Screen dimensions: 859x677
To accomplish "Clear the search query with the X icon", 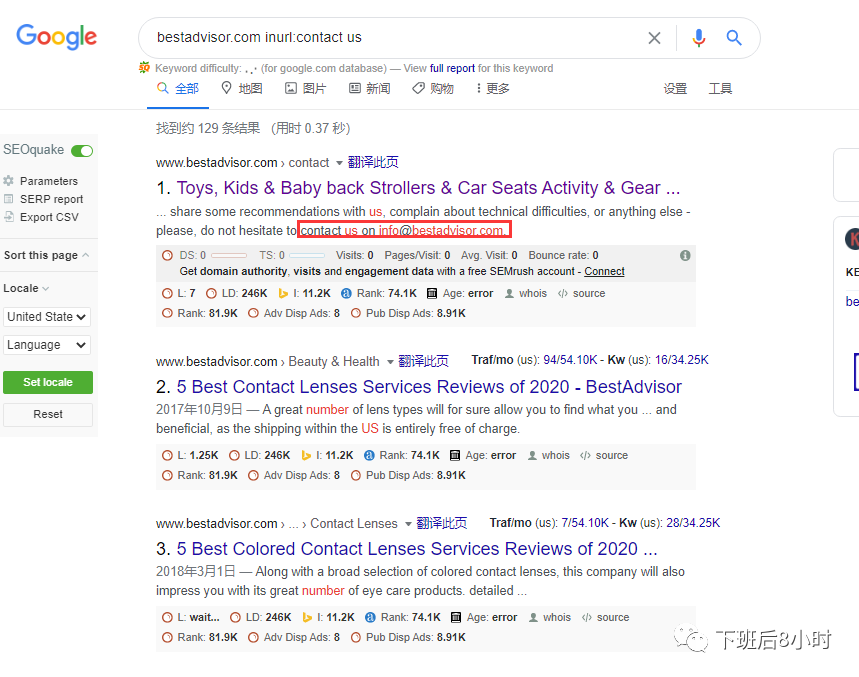I will pos(654,37).
